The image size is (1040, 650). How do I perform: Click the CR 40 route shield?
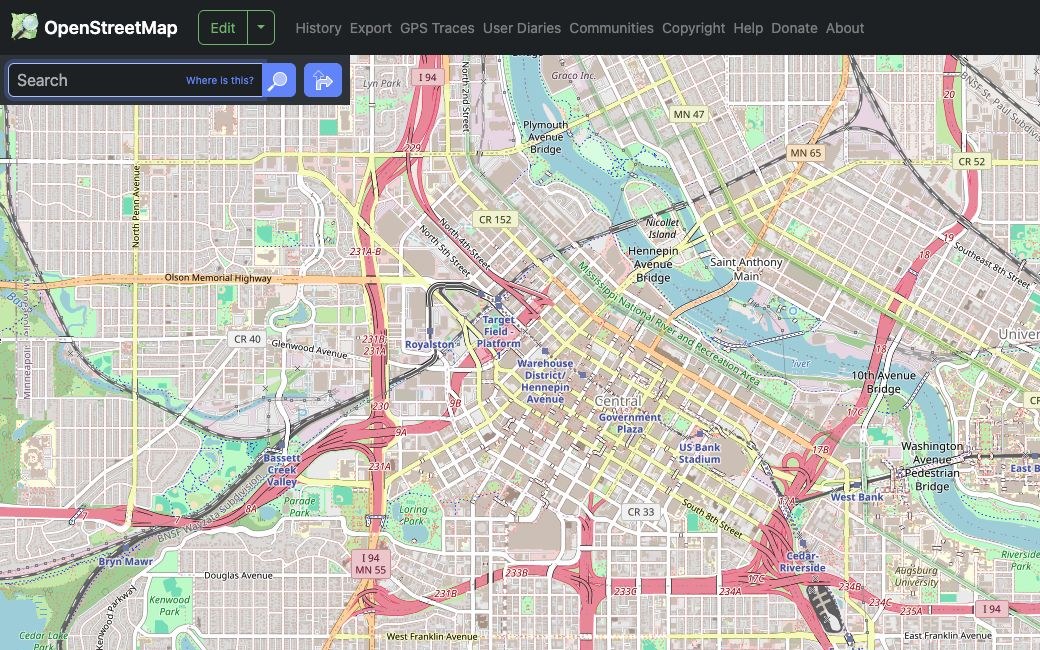[247, 339]
